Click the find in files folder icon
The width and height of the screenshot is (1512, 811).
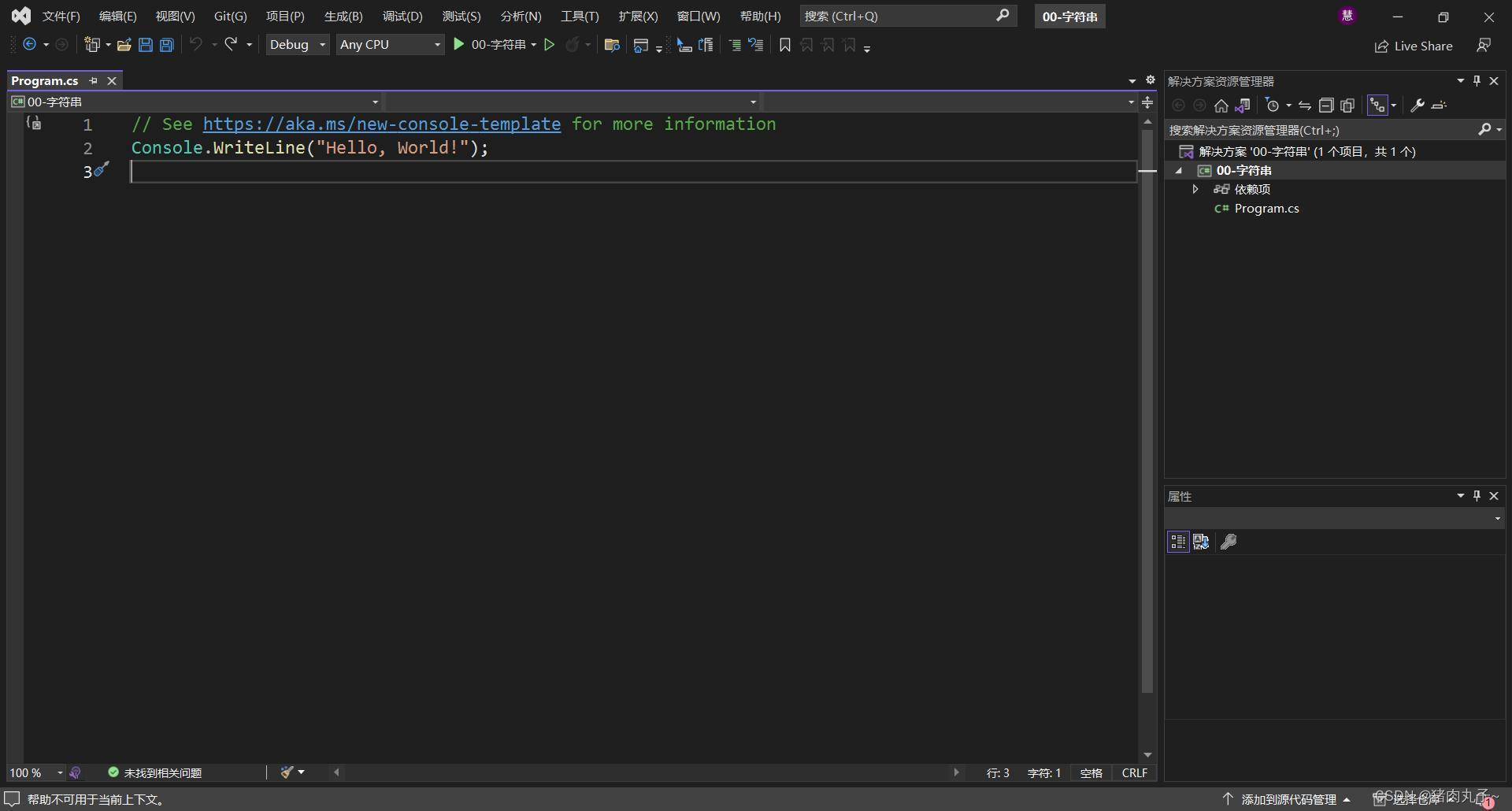(x=612, y=45)
